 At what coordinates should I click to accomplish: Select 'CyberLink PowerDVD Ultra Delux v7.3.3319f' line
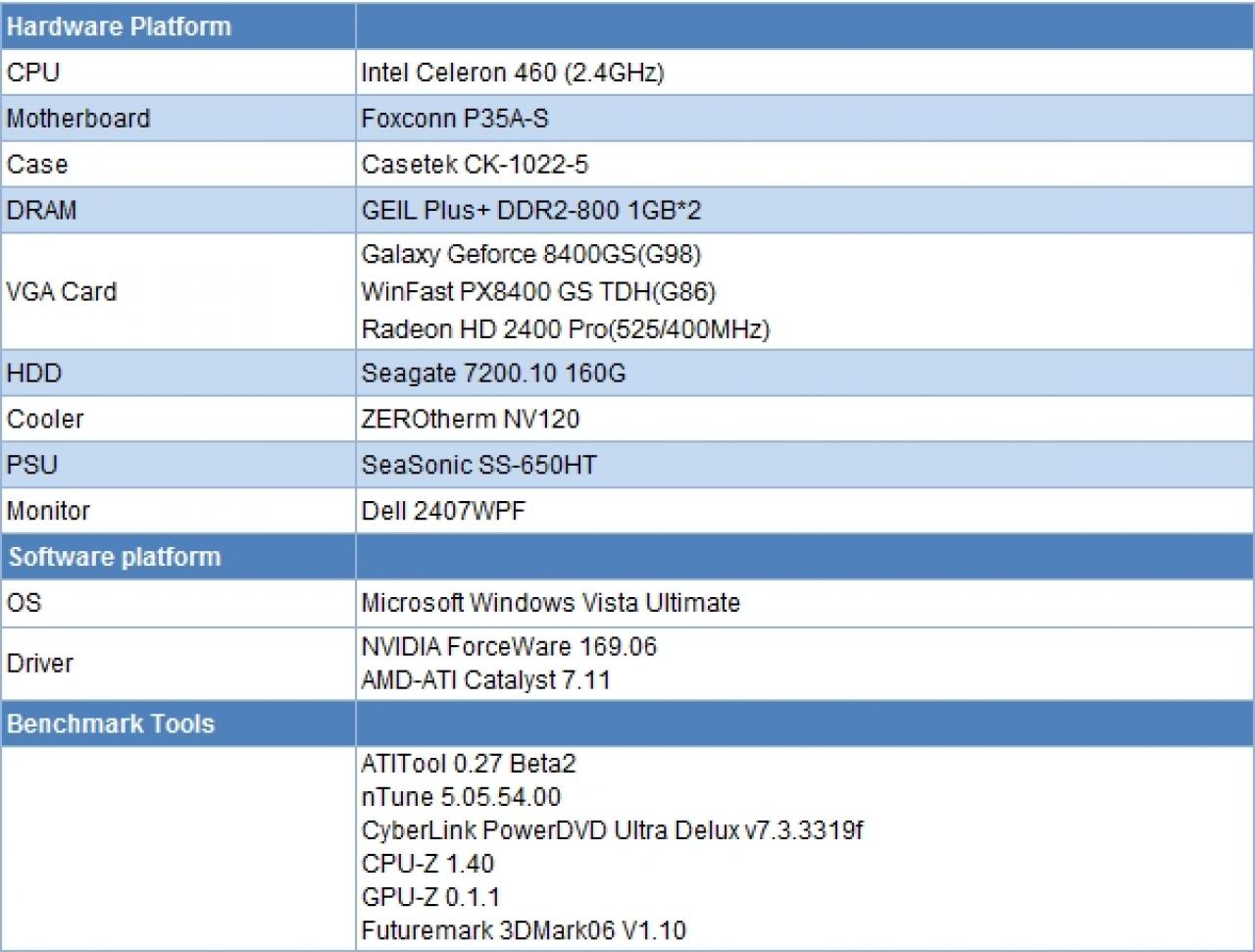tap(613, 830)
